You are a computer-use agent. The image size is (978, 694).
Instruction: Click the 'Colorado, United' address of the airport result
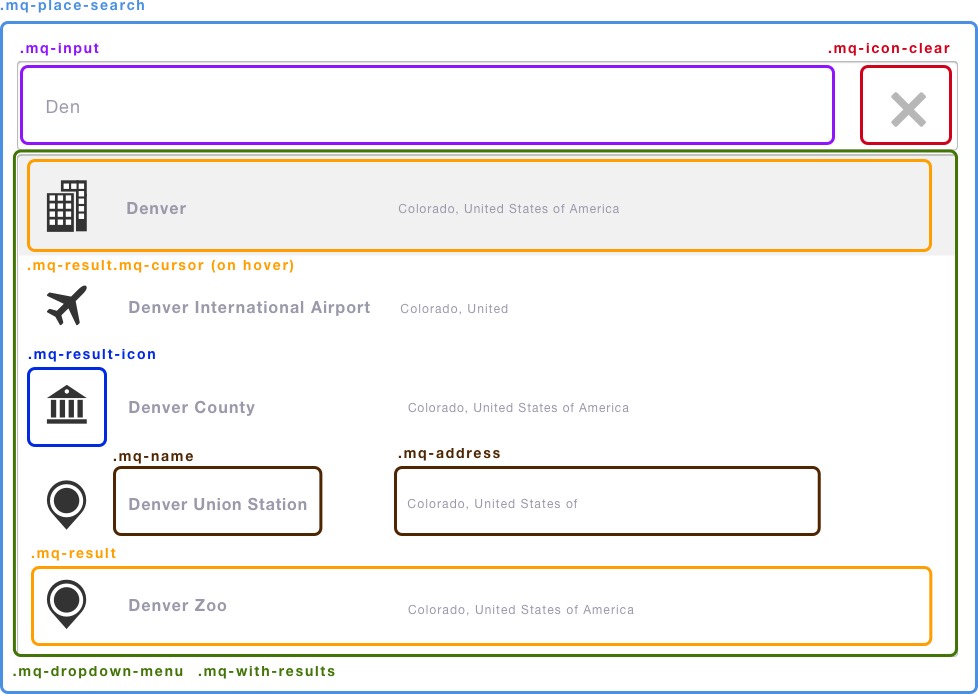click(454, 309)
